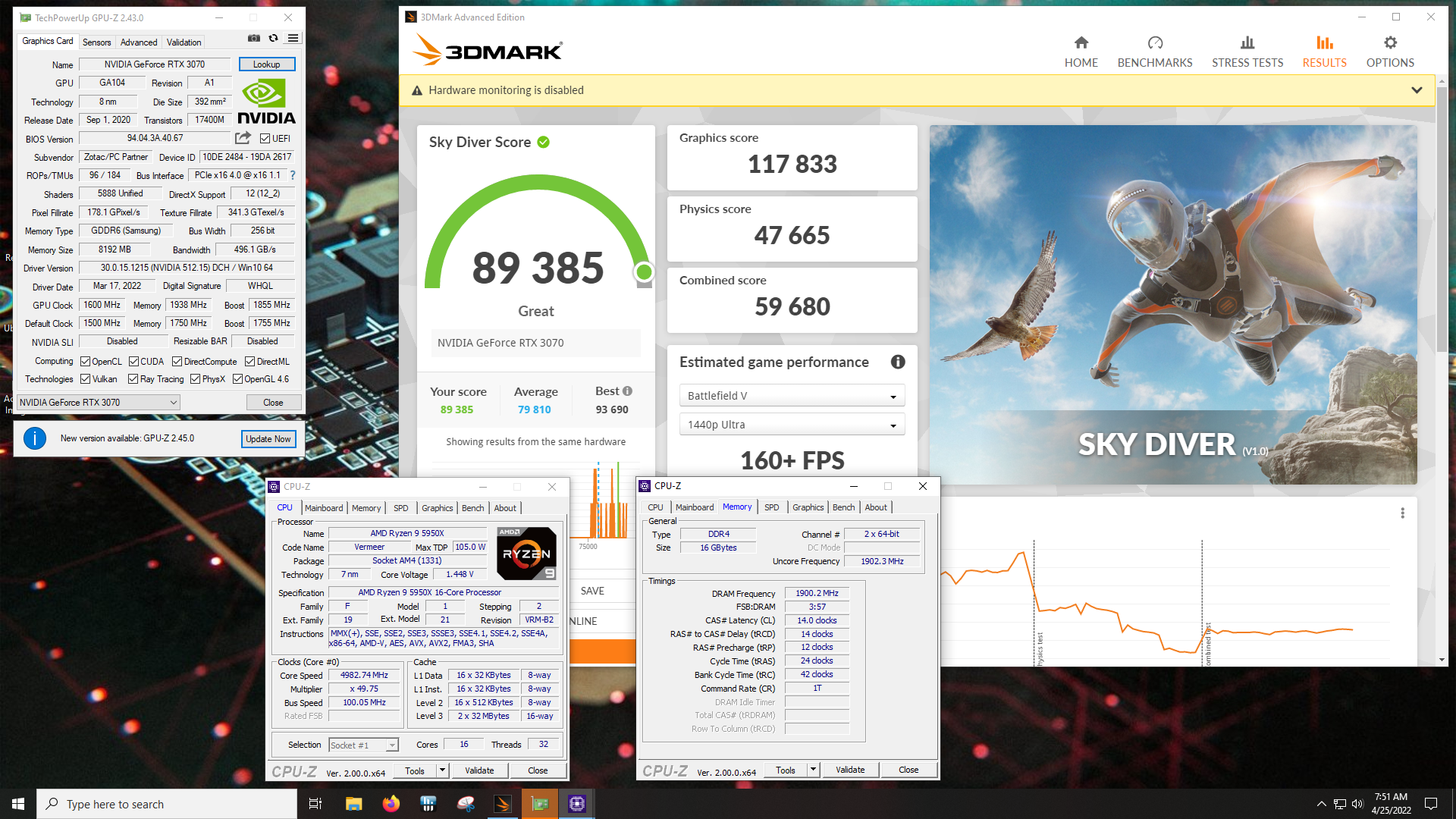Click the GPU-Z Close button
Viewport: 1456px width, 819px height.
[273, 403]
